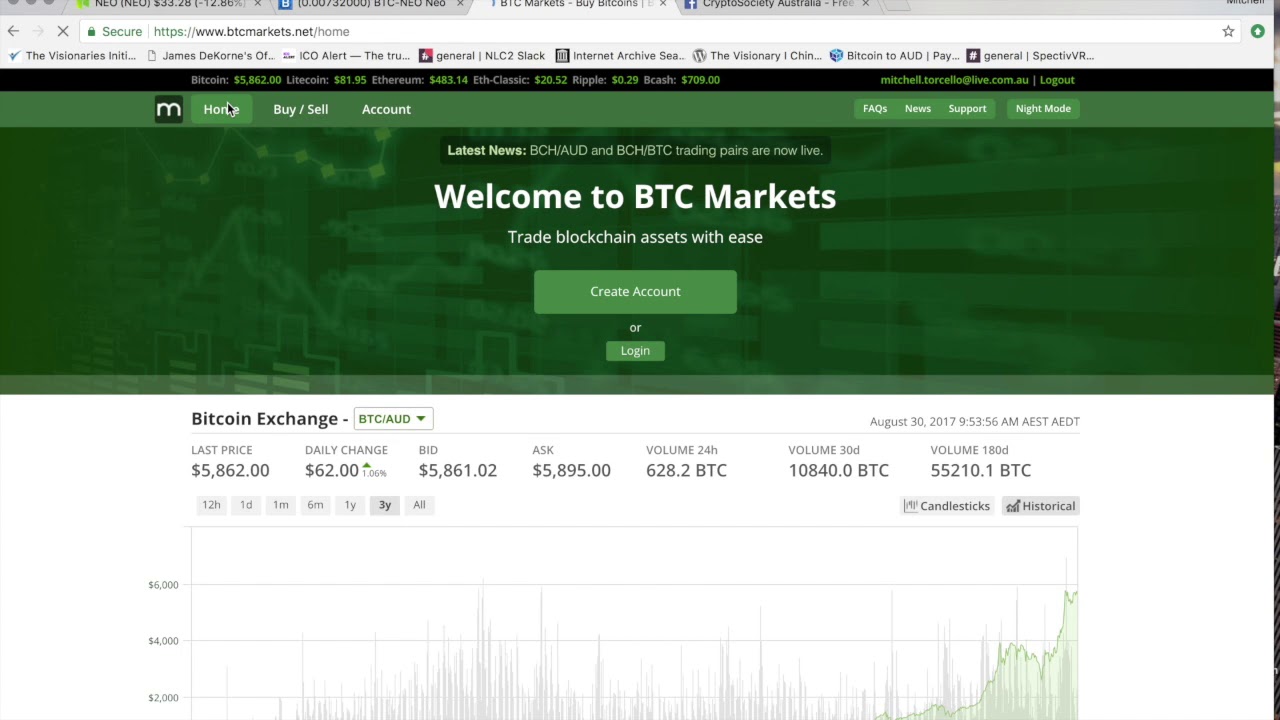Go back with browser back arrow

pos(14,31)
